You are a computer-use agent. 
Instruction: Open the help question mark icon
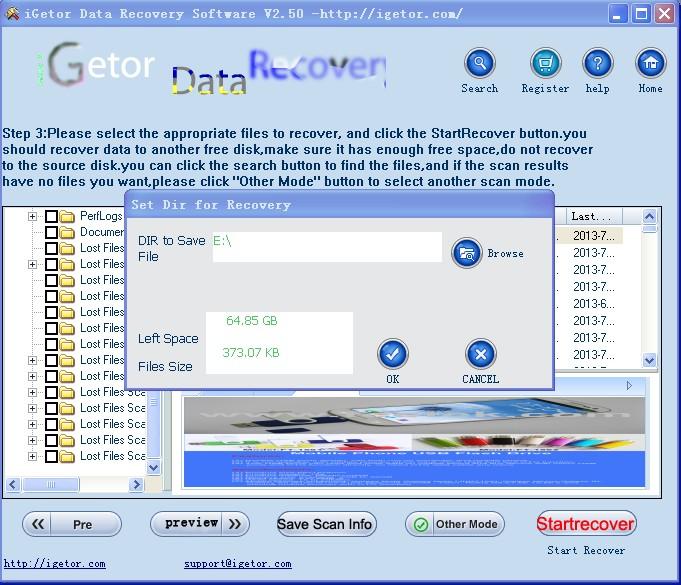point(598,63)
